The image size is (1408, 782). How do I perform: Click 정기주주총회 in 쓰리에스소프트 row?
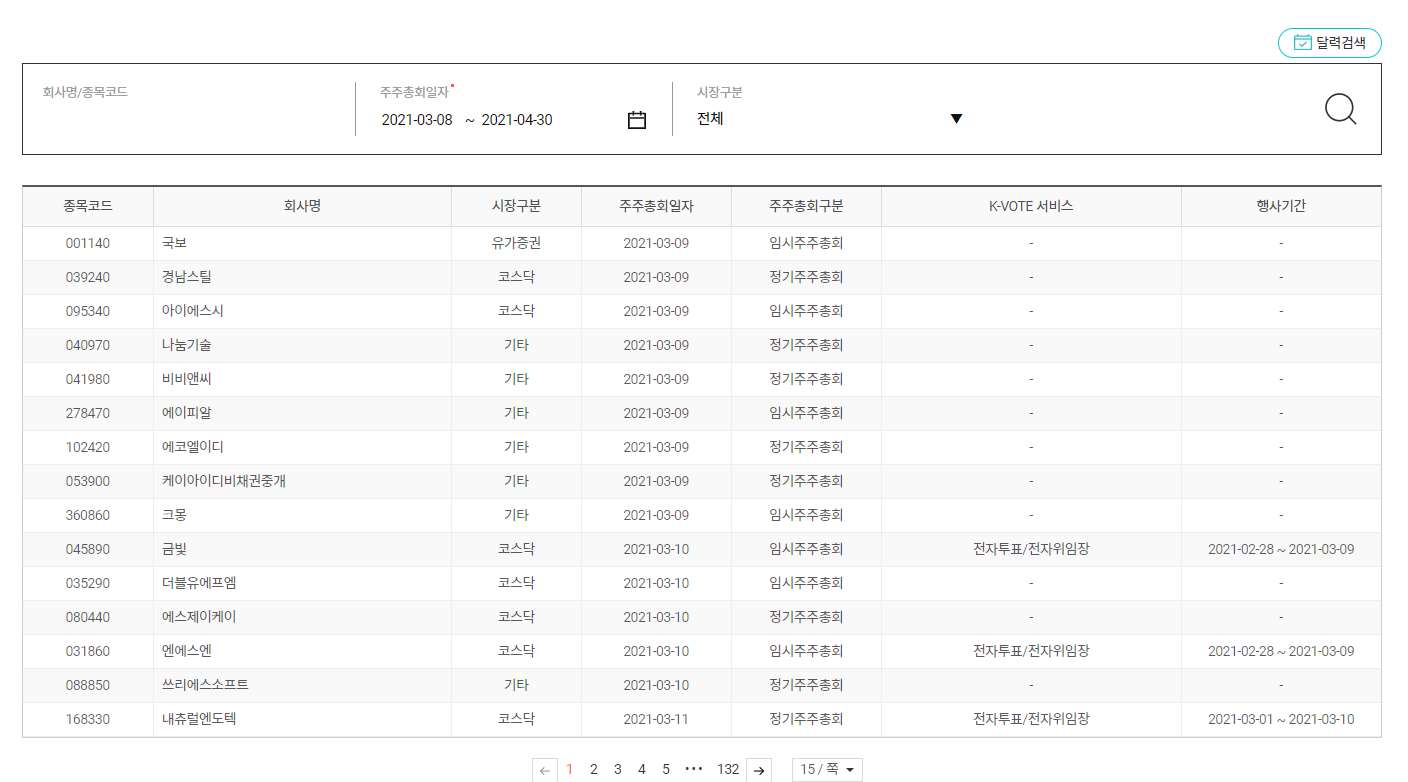click(x=806, y=685)
